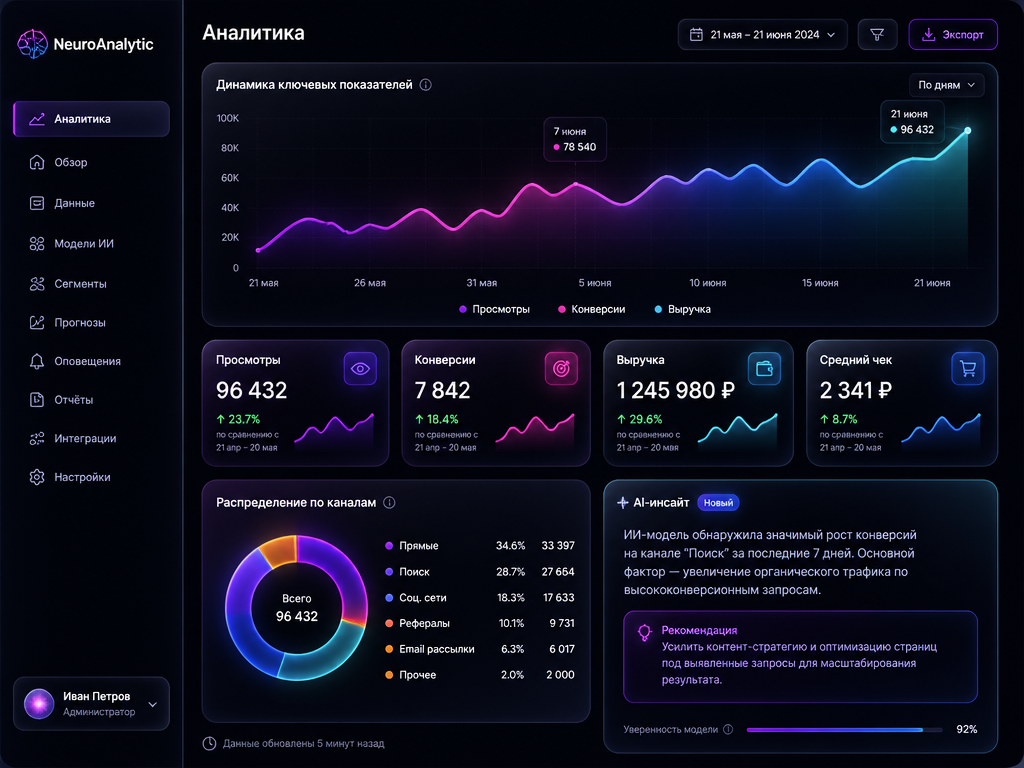Click the Данные icon in sidebar

[x=37, y=203]
